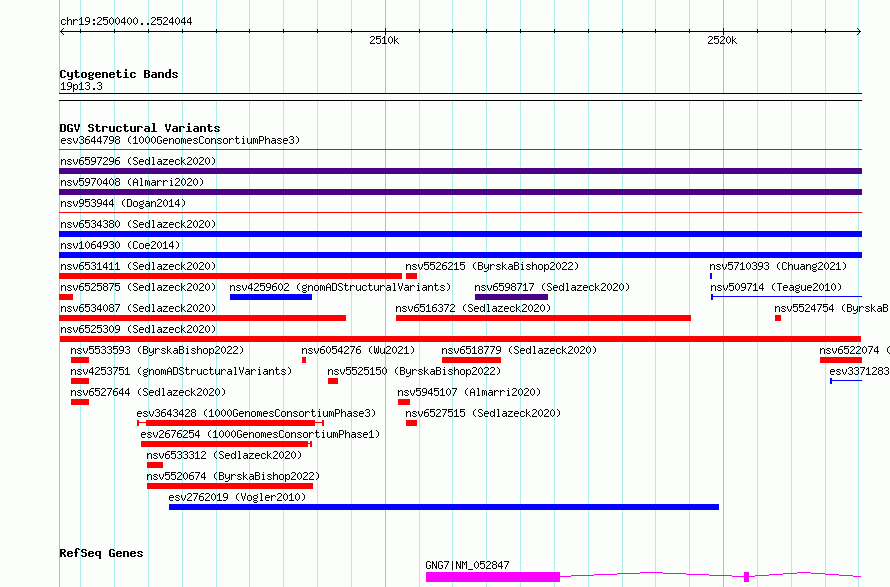The image size is (890, 587).
Task: Select esv3643428 red variant bar
Action: coord(230,423)
